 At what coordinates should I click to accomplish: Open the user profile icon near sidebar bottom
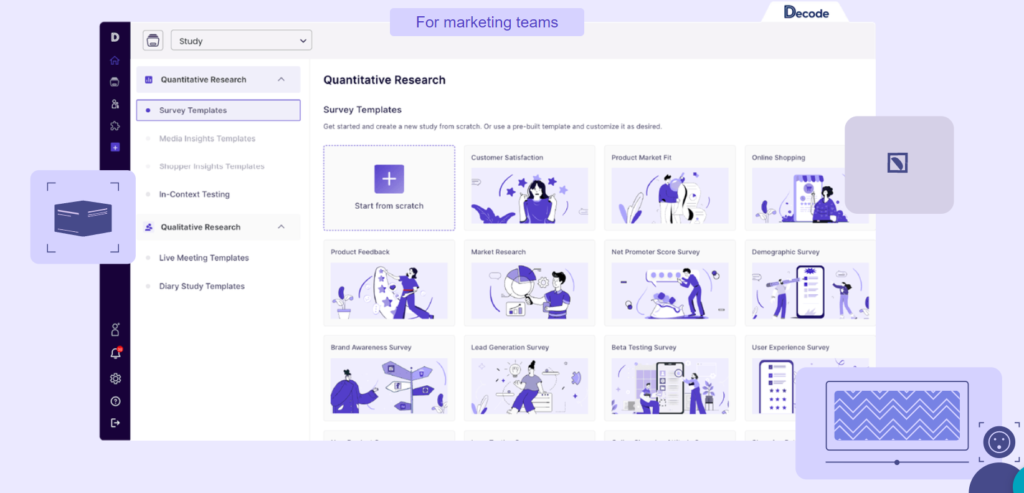click(115, 330)
